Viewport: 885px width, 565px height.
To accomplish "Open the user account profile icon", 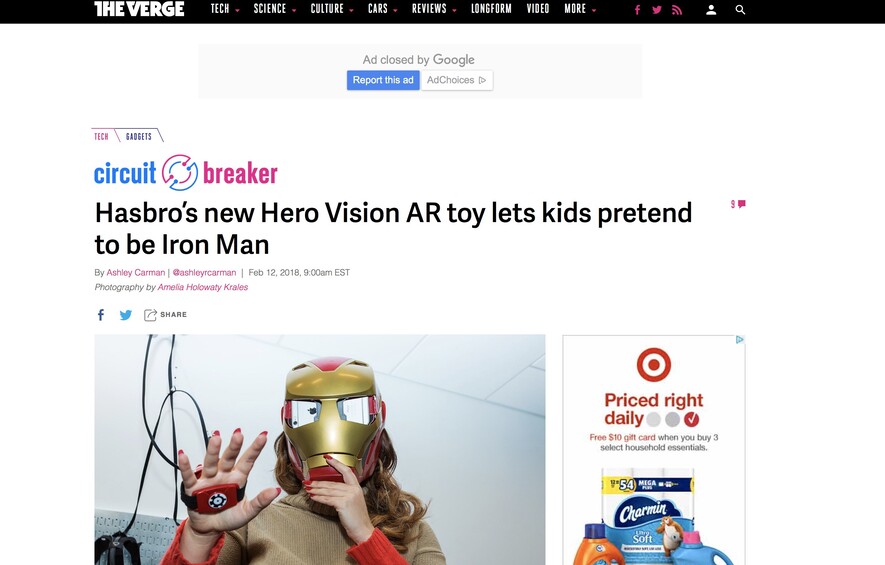I will (711, 10).
